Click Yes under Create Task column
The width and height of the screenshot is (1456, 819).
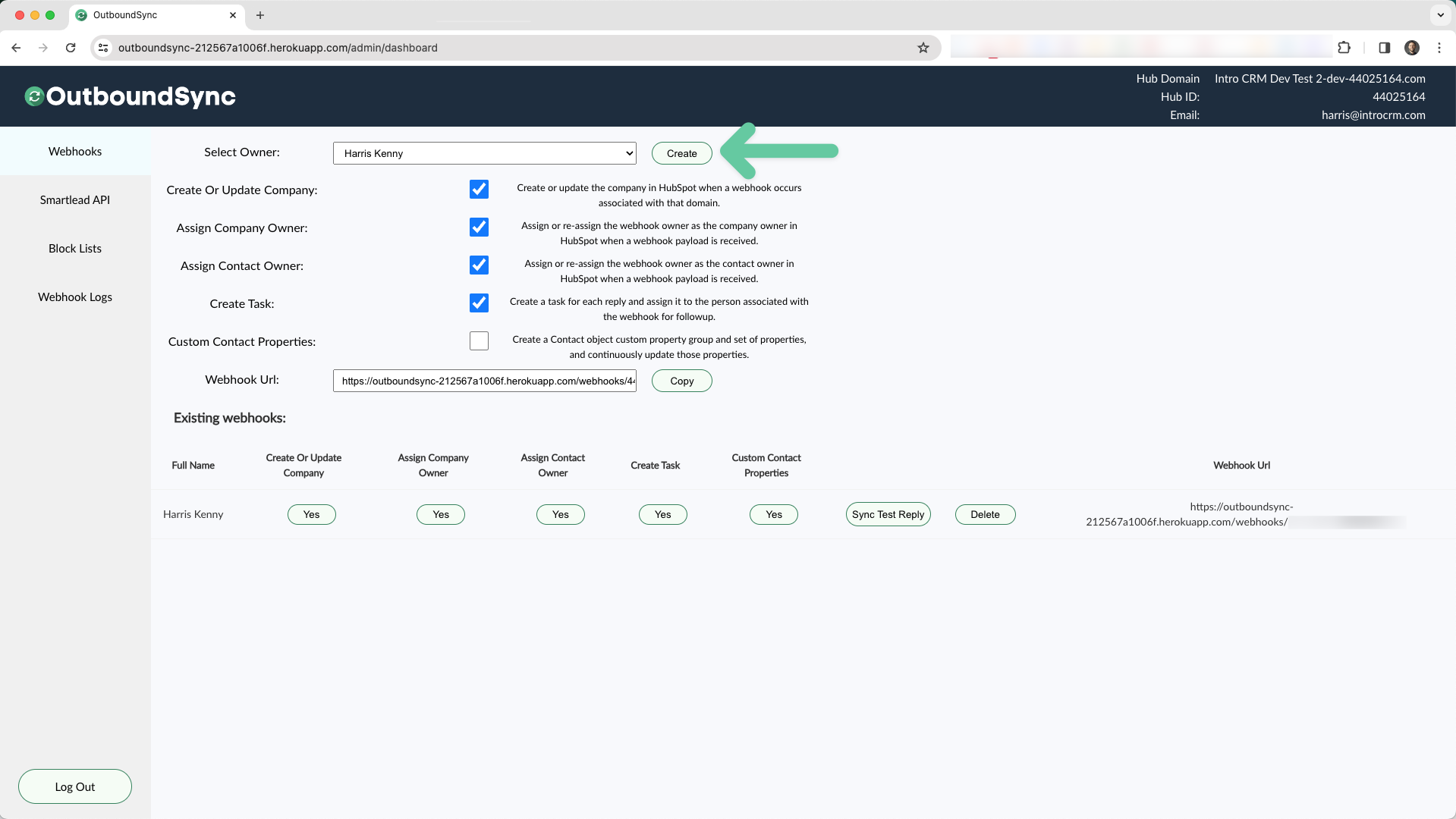(663, 514)
